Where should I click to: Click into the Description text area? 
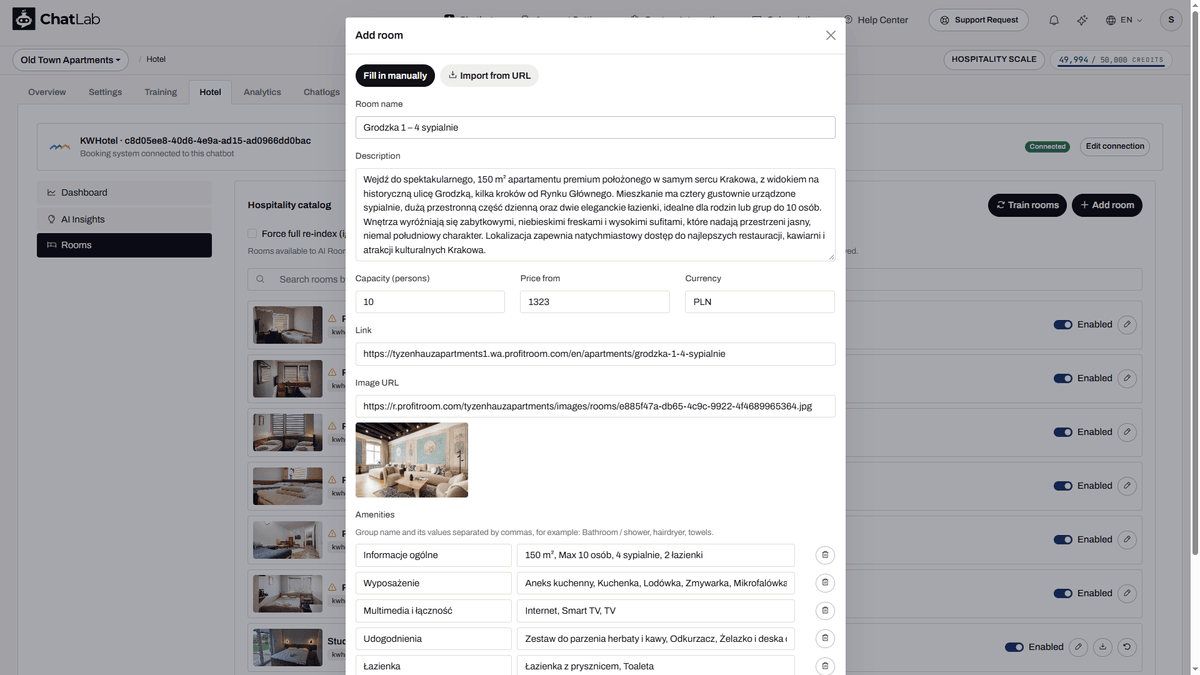point(595,215)
